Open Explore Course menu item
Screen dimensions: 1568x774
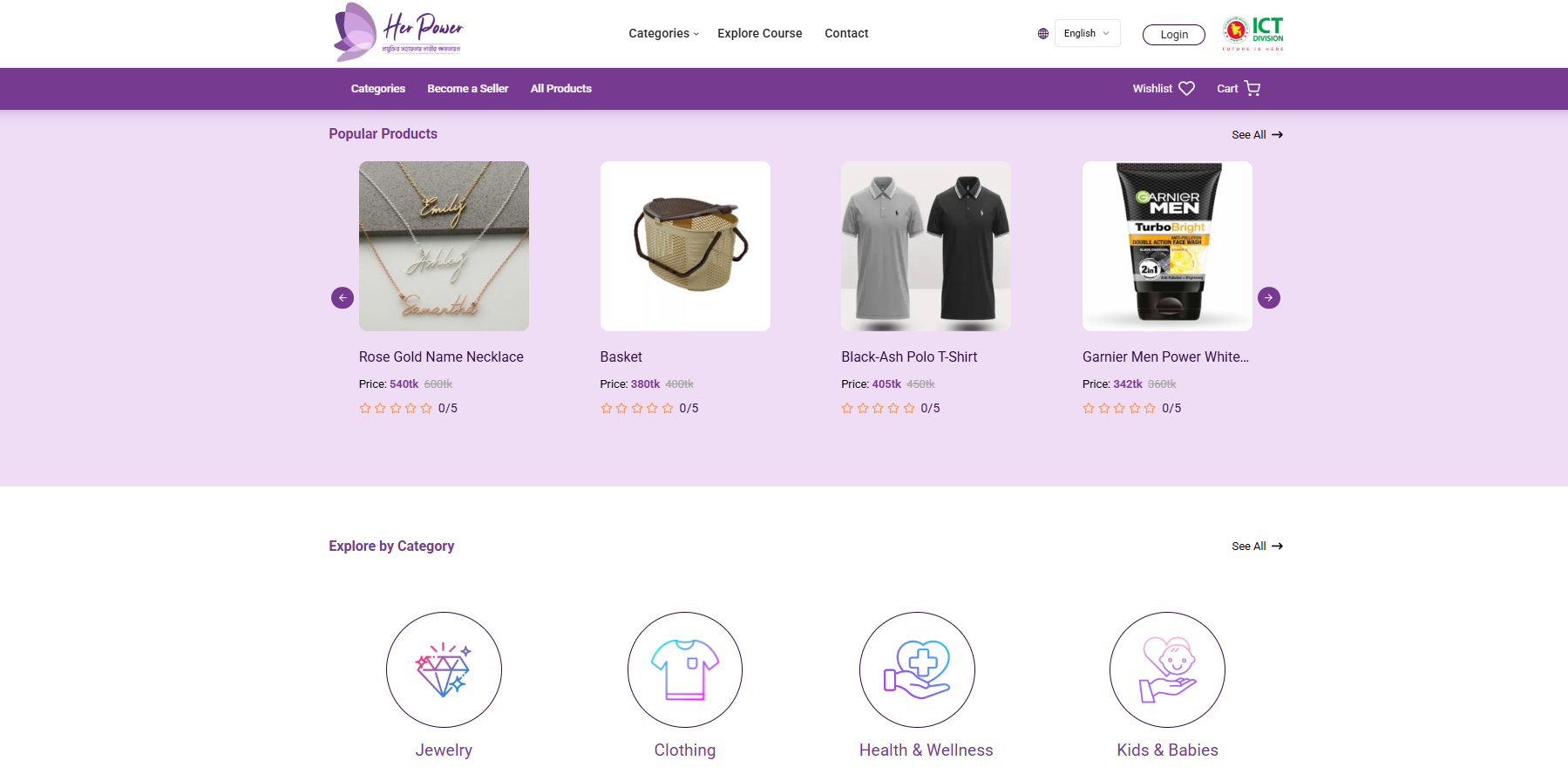coord(759,33)
